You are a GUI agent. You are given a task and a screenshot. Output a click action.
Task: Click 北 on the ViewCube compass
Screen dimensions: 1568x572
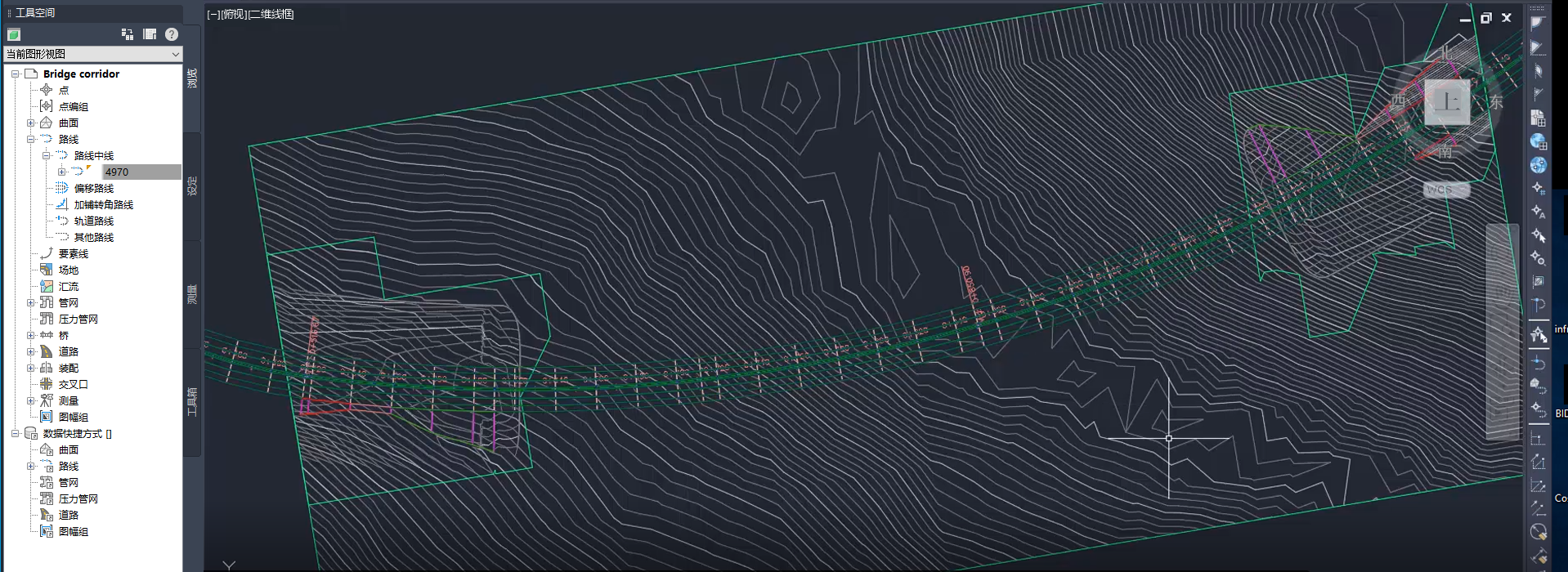coord(1447,51)
